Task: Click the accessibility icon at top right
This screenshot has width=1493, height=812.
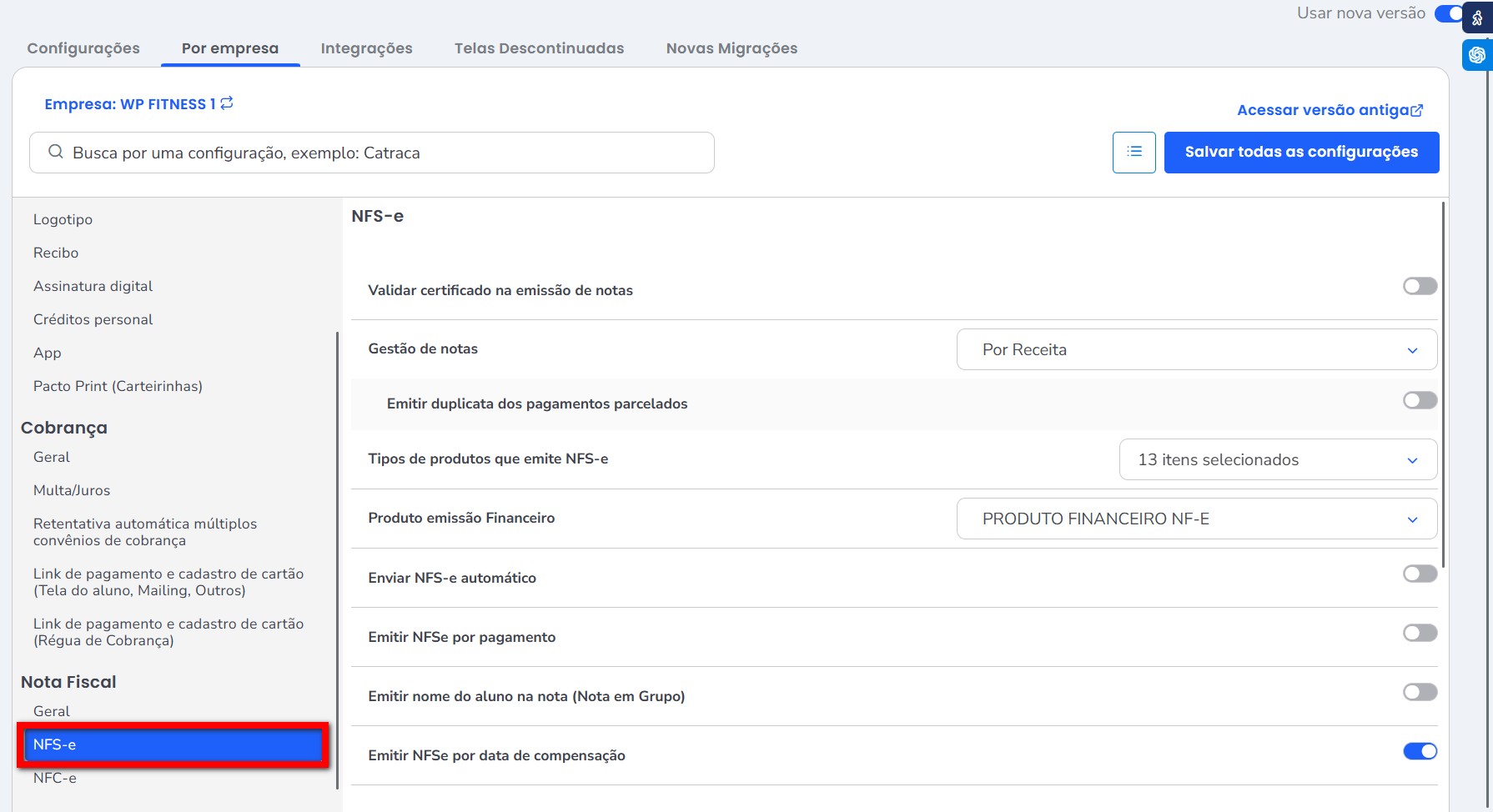Action: pos(1477,18)
